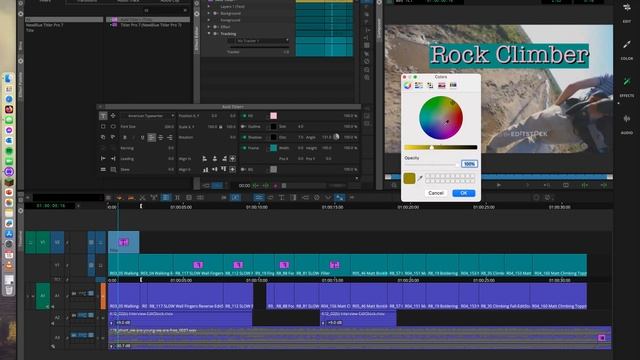The image size is (640, 360).
Task: Click the Shadow angle dial
Action: (336, 137)
